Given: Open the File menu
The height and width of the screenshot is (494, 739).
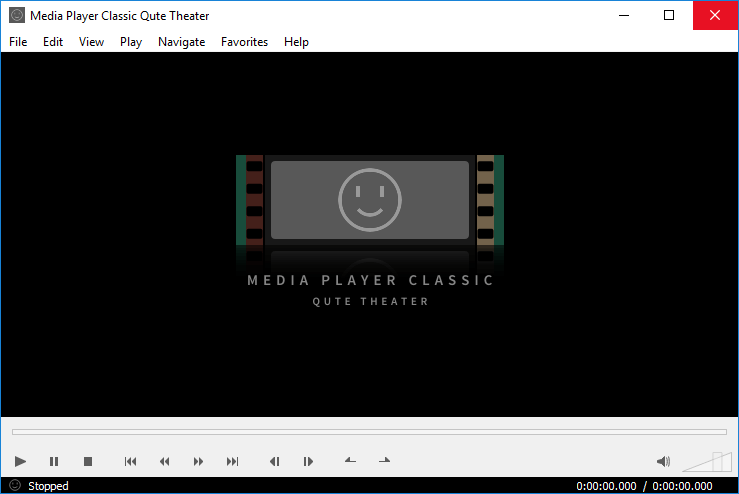Looking at the screenshot, I should (x=18, y=42).
